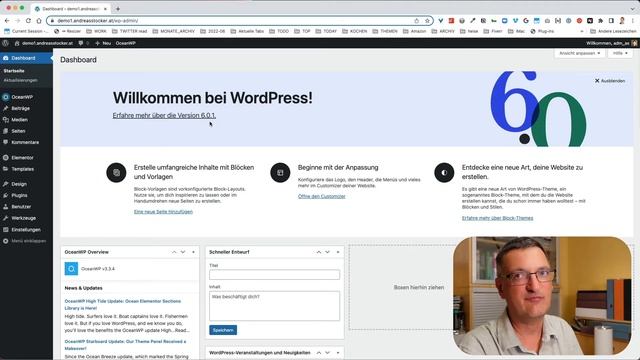Dismiss welcome panel with Ausblenden
Image resolution: width=640 pixels, height=360 pixels.
pos(610,81)
